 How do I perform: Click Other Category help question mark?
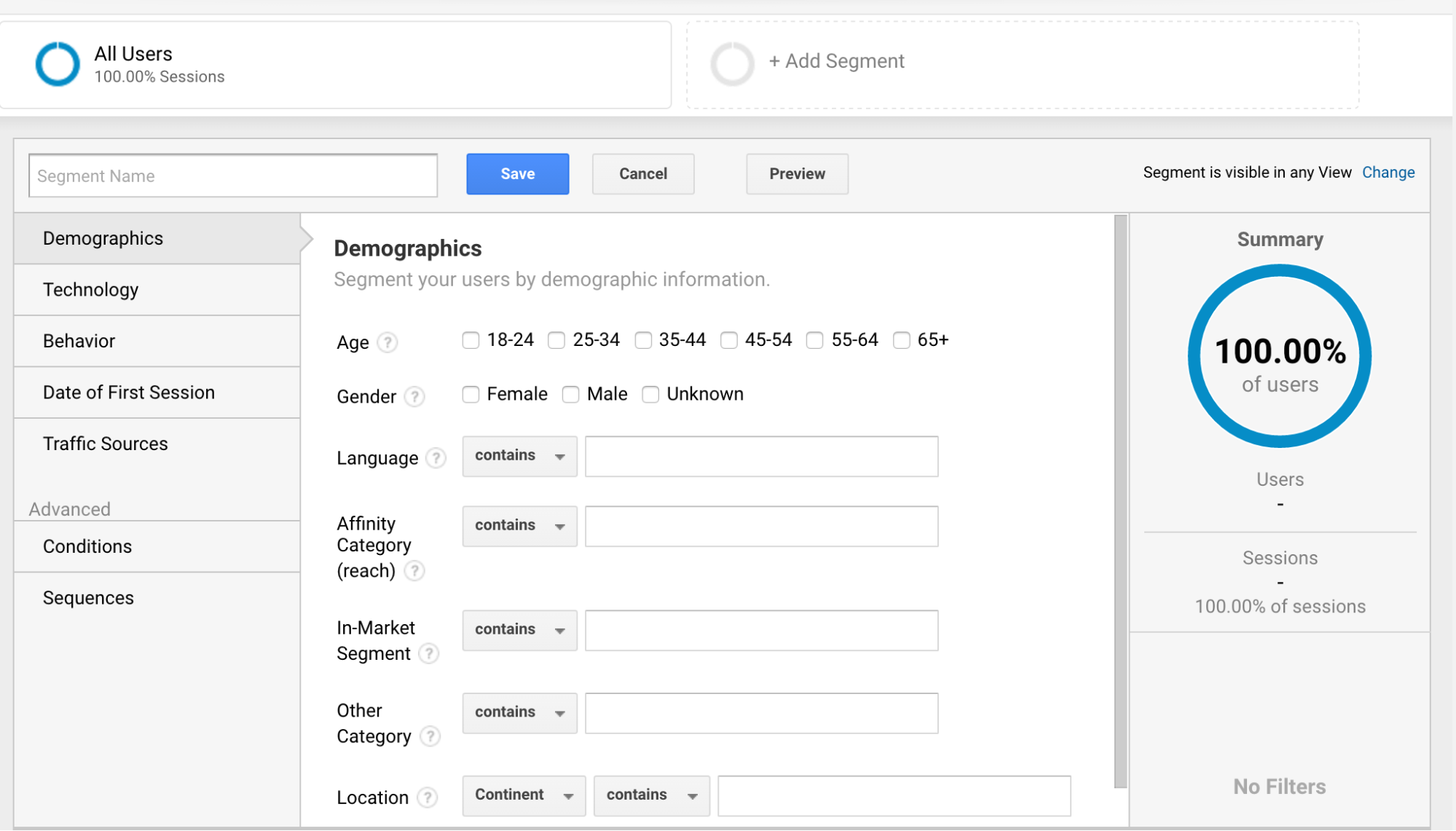[430, 736]
